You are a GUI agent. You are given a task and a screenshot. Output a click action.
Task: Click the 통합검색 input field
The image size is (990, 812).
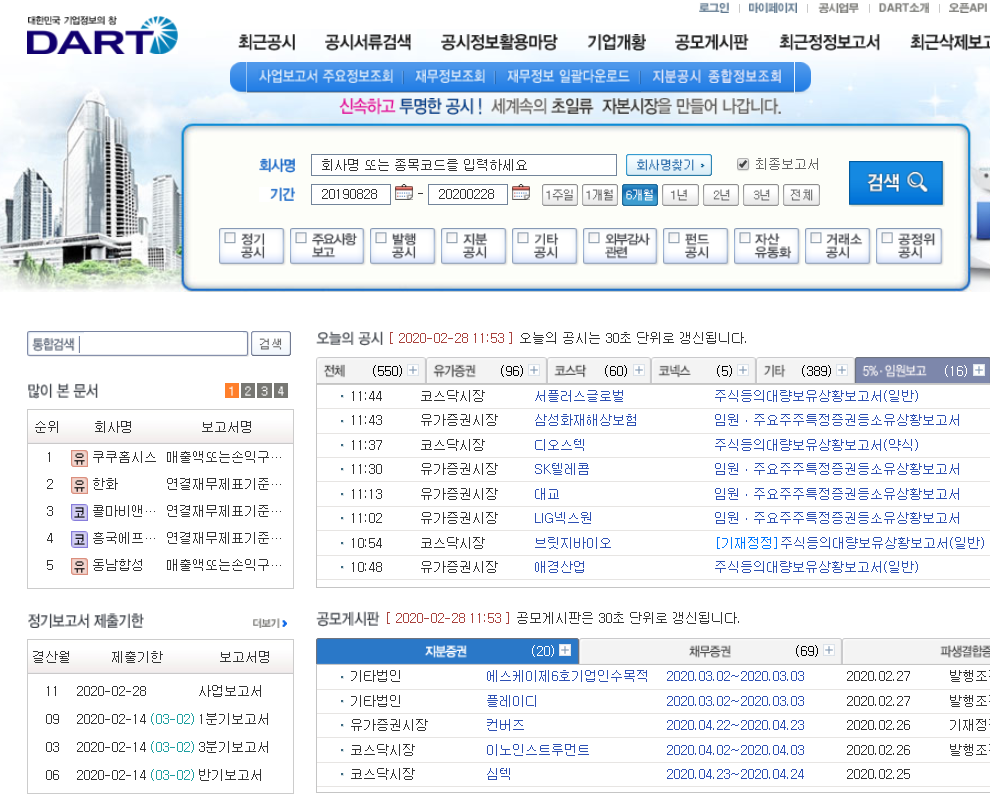[x=138, y=343]
